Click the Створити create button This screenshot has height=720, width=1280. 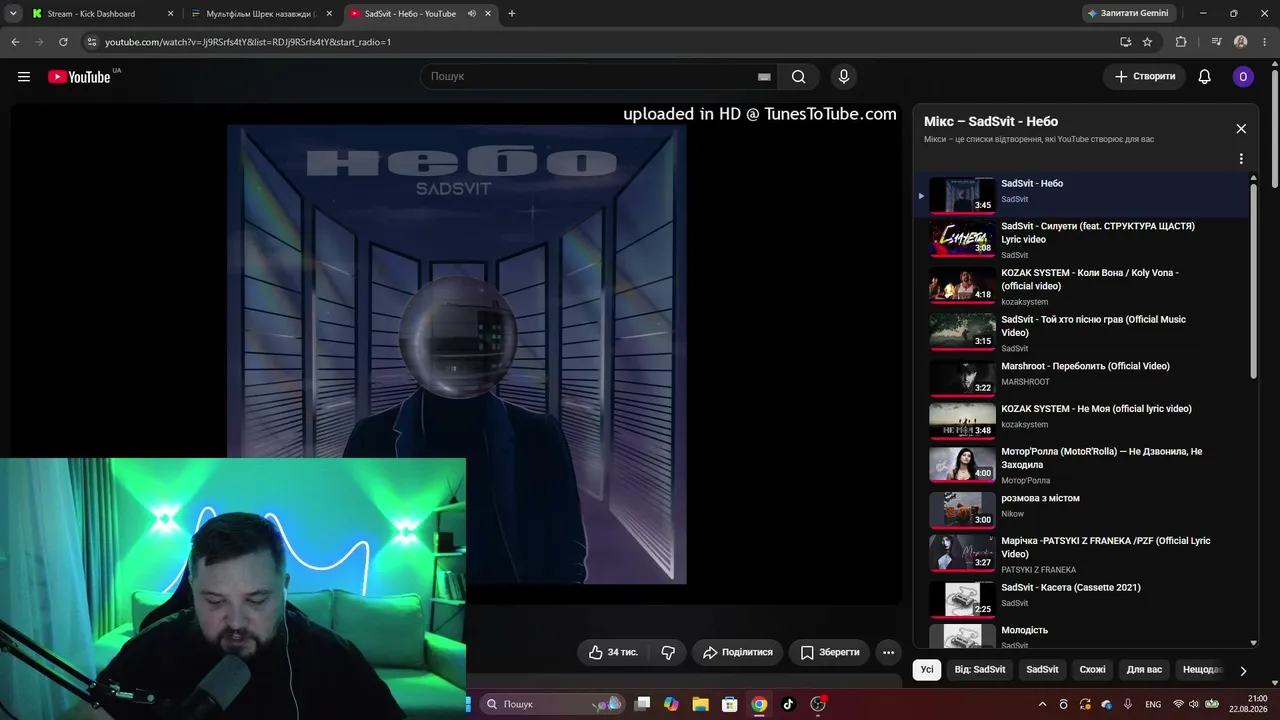point(1145,77)
